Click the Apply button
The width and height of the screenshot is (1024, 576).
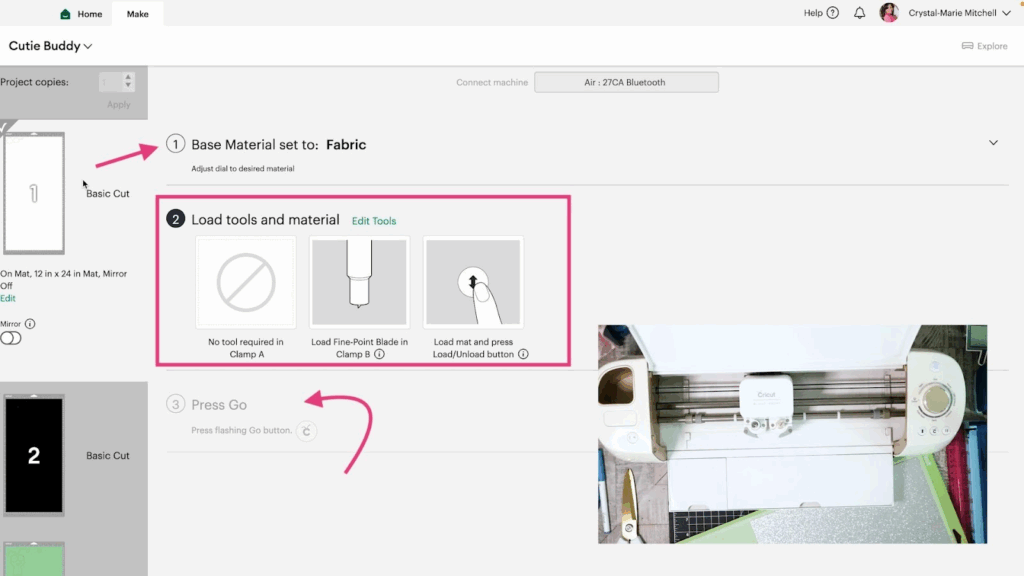click(x=119, y=104)
